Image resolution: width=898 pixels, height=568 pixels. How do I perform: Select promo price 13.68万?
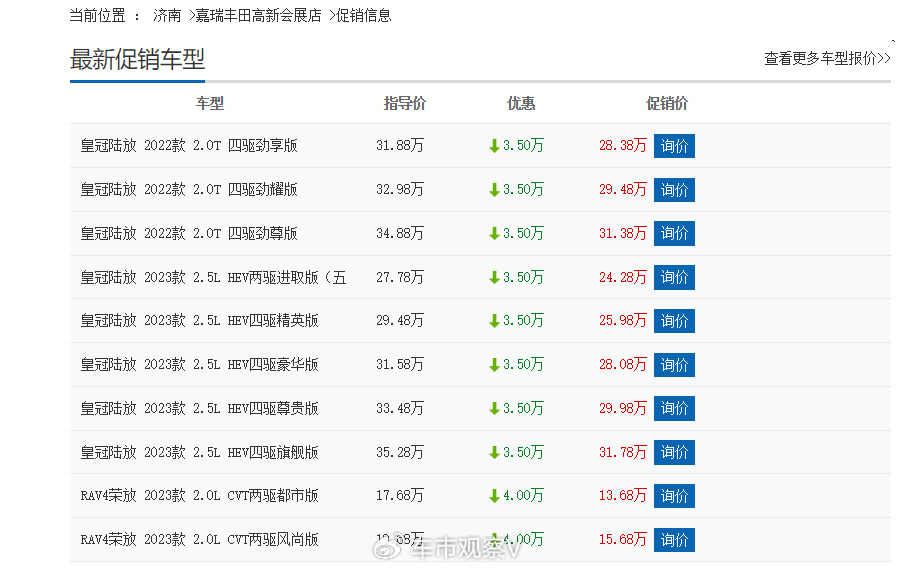[x=623, y=495]
